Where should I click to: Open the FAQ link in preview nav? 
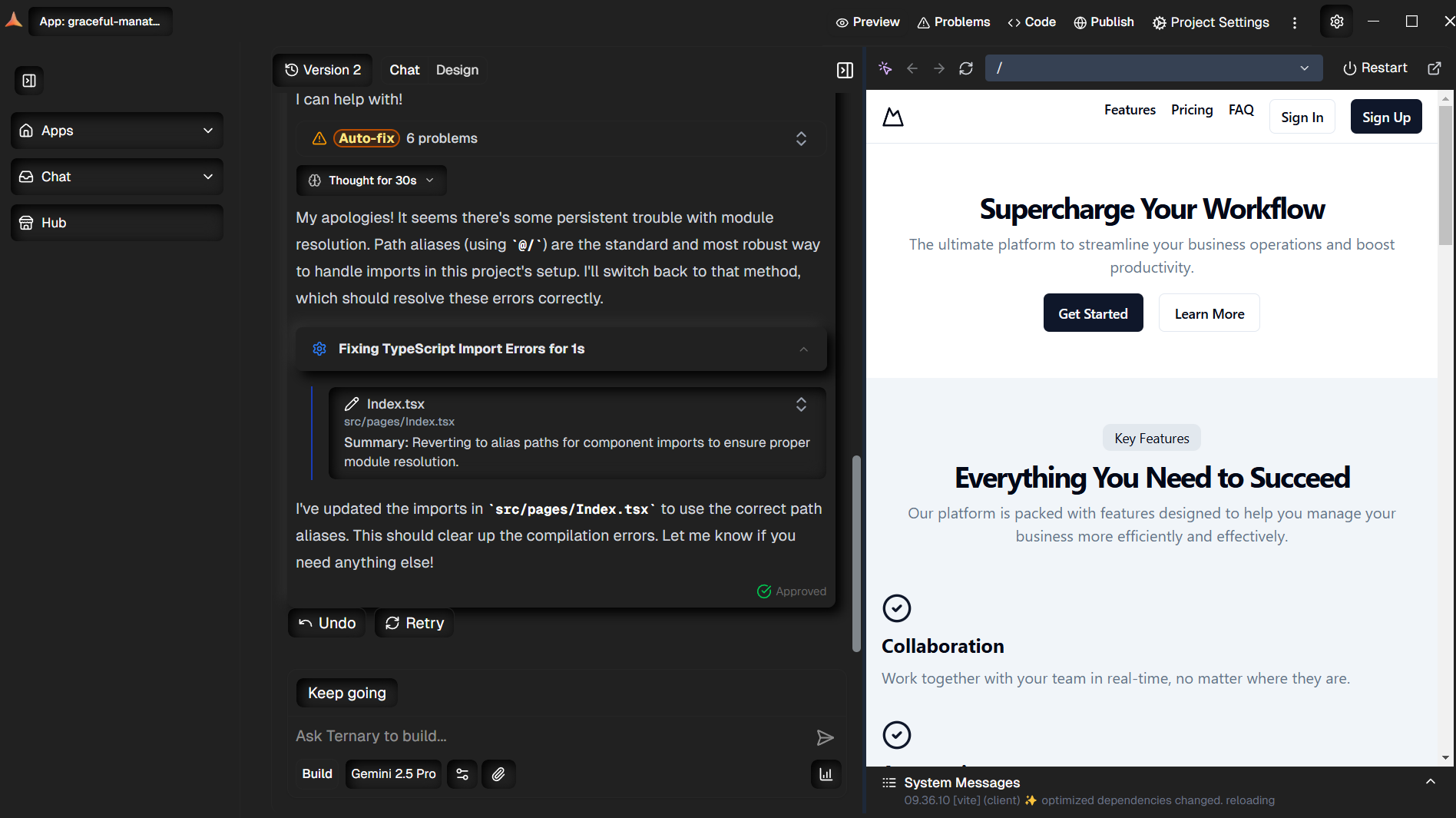pyautogui.click(x=1241, y=110)
